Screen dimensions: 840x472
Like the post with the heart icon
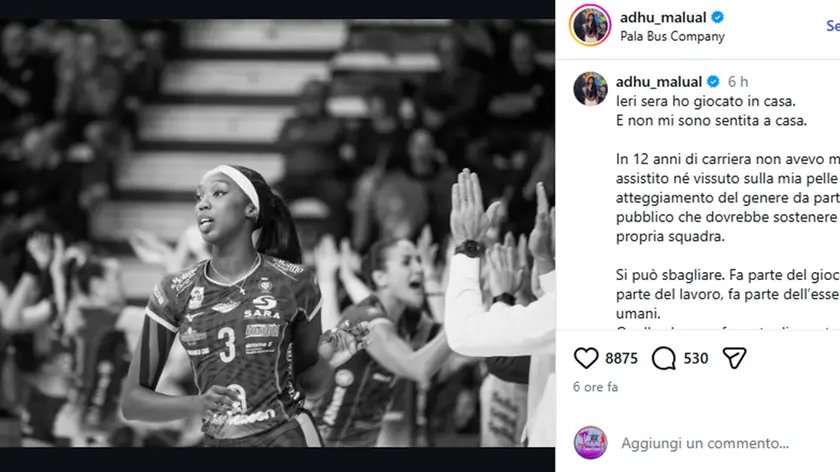coord(586,358)
